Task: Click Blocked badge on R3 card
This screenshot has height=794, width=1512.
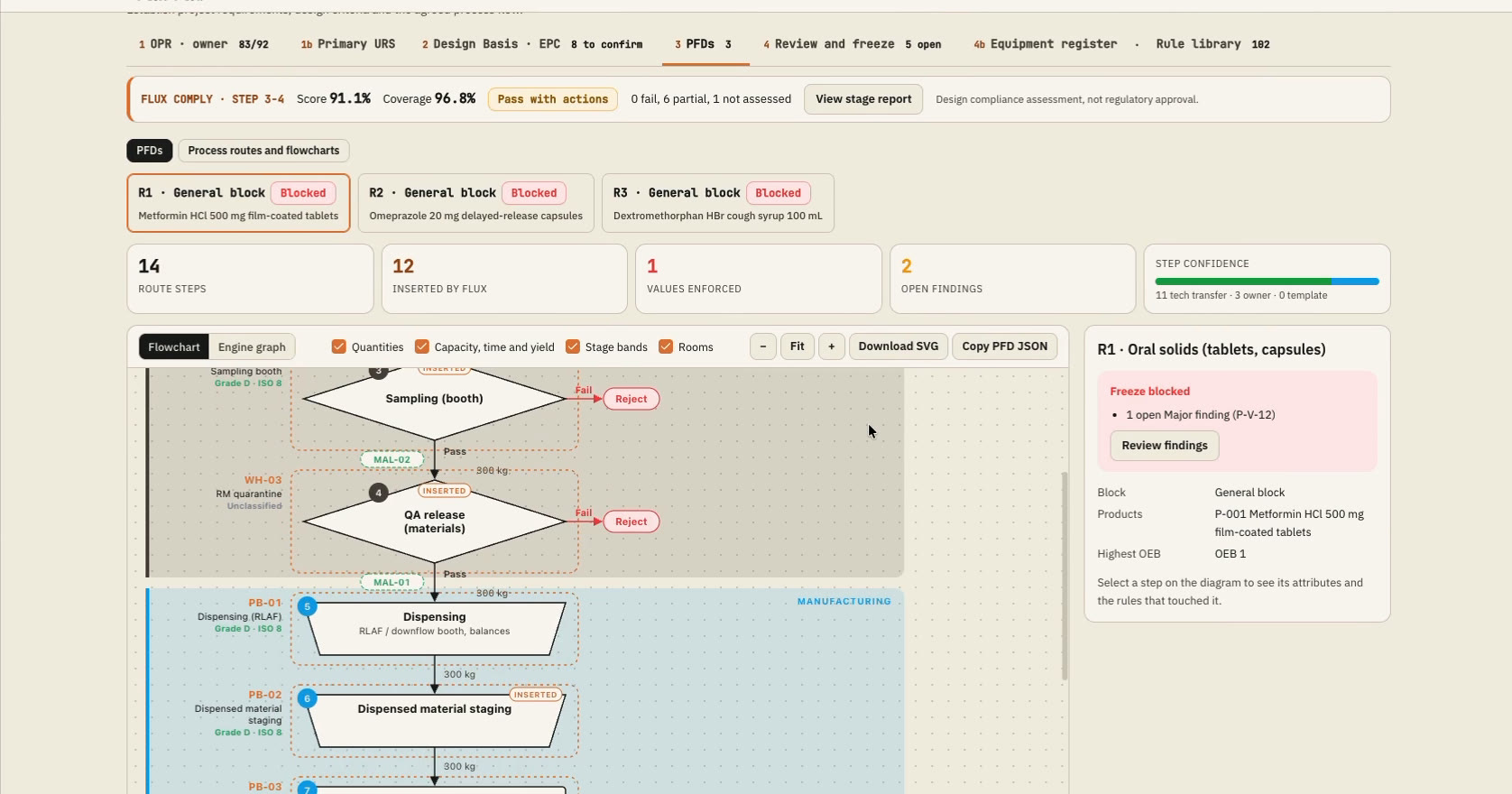Action: point(778,193)
